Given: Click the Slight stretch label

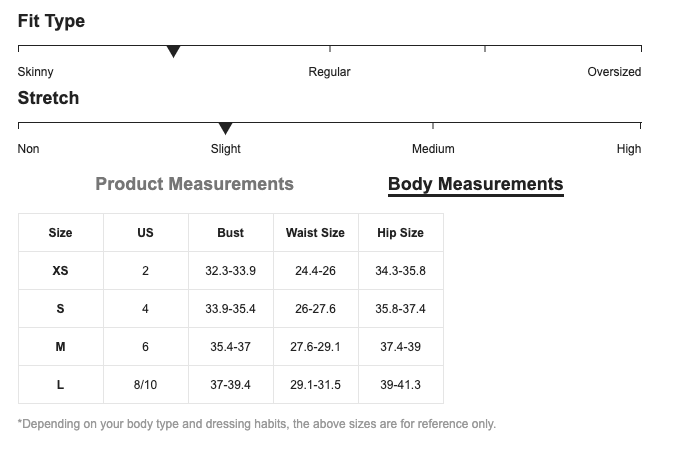Looking at the screenshot, I should click(225, 149).
